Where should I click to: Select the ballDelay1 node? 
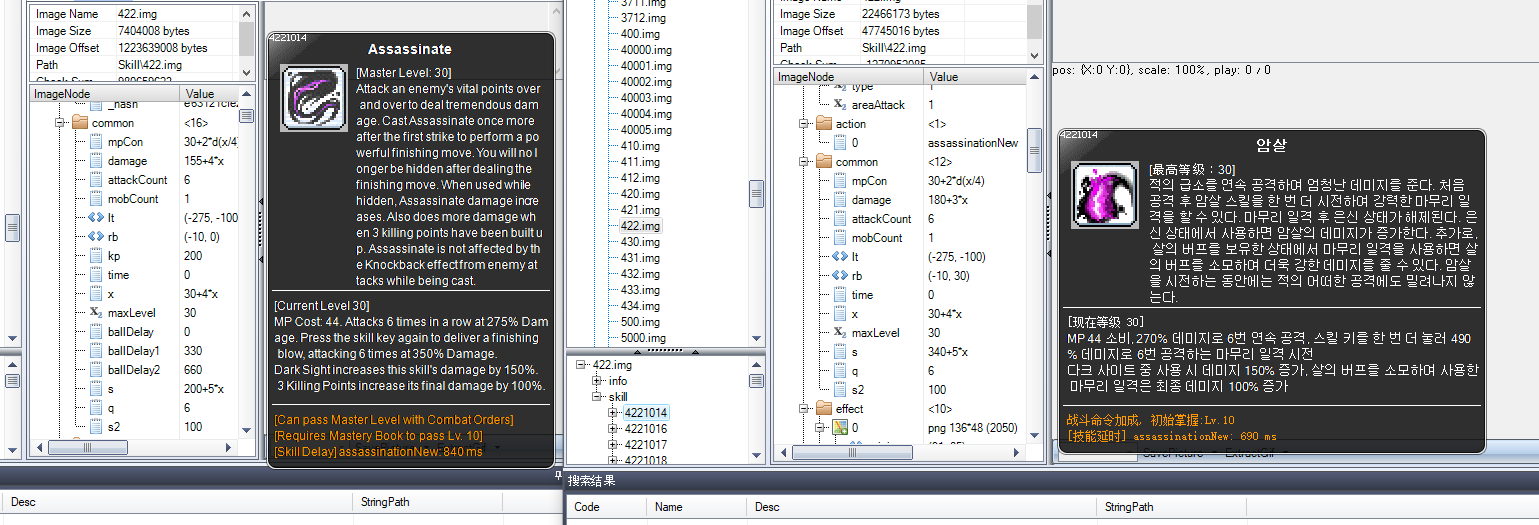[x=135, y=351]
